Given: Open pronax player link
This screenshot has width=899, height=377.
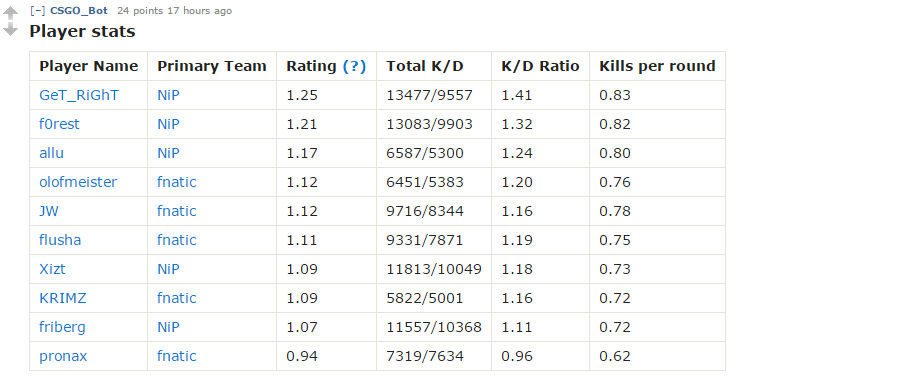Looking at the screenshot, I should (x=63, y=356).
